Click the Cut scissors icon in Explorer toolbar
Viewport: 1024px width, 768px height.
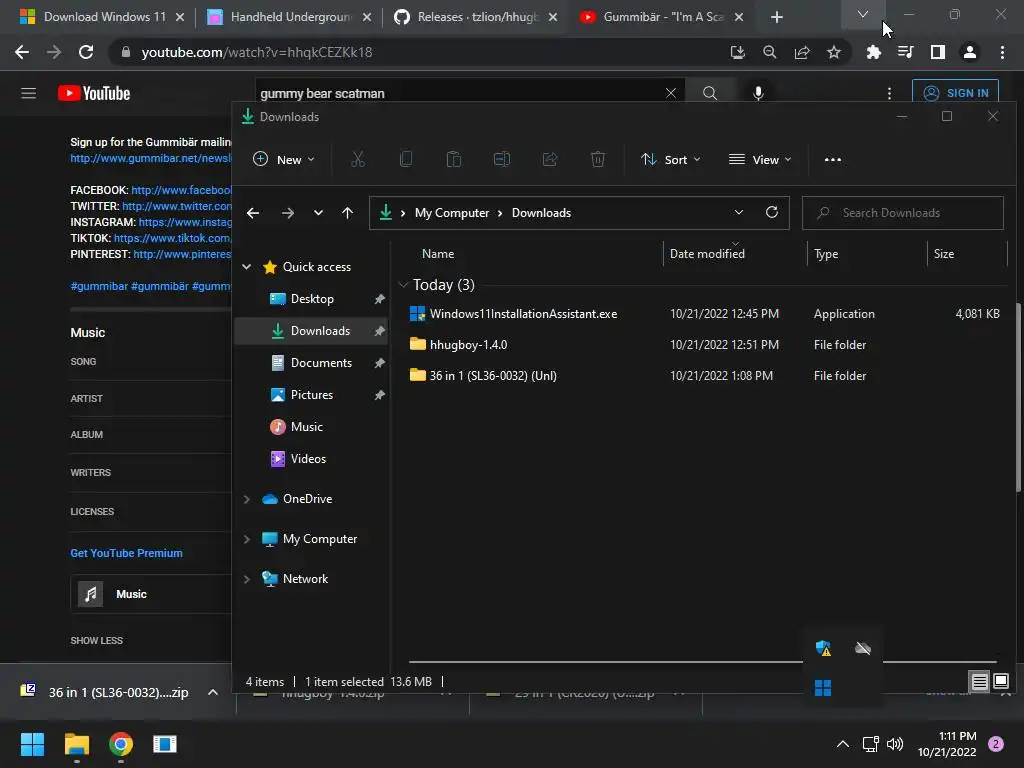[358, 159]
